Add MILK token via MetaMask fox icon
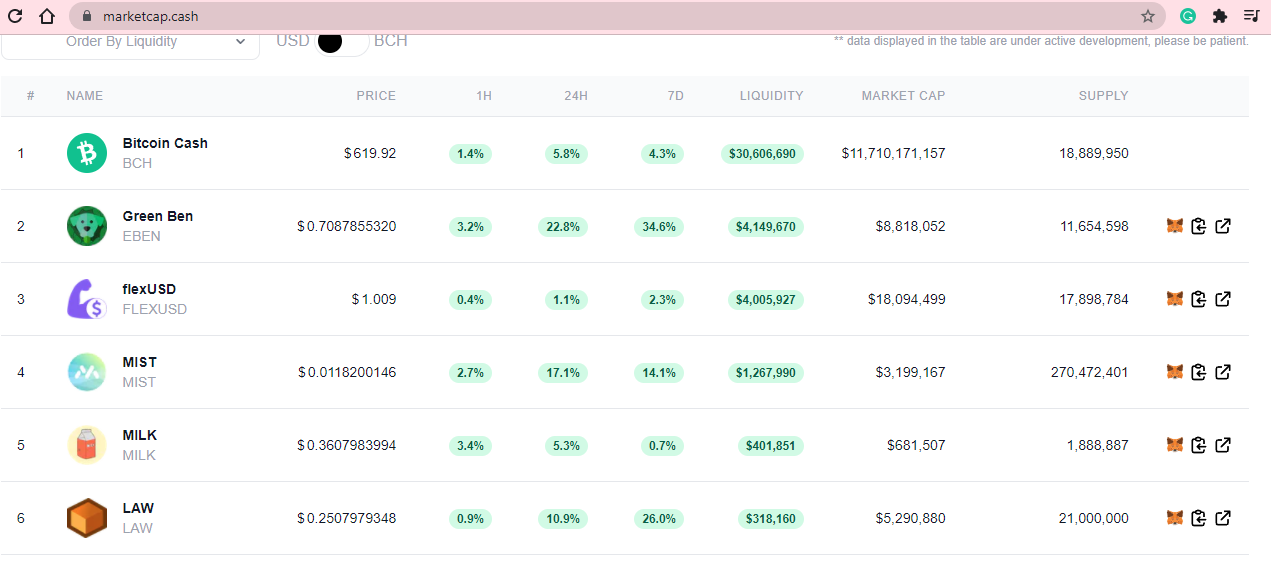 1175,445
